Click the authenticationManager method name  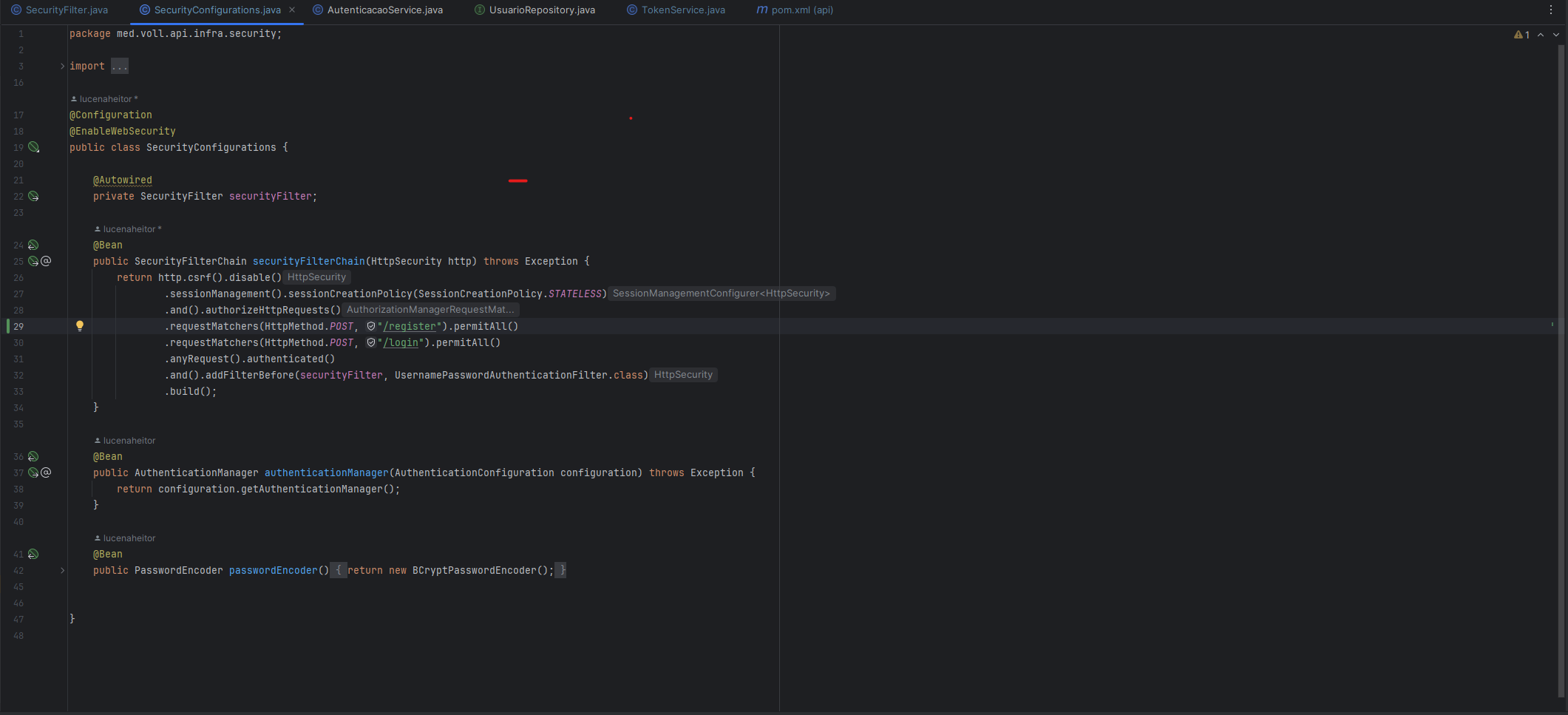tap(327, 473)
